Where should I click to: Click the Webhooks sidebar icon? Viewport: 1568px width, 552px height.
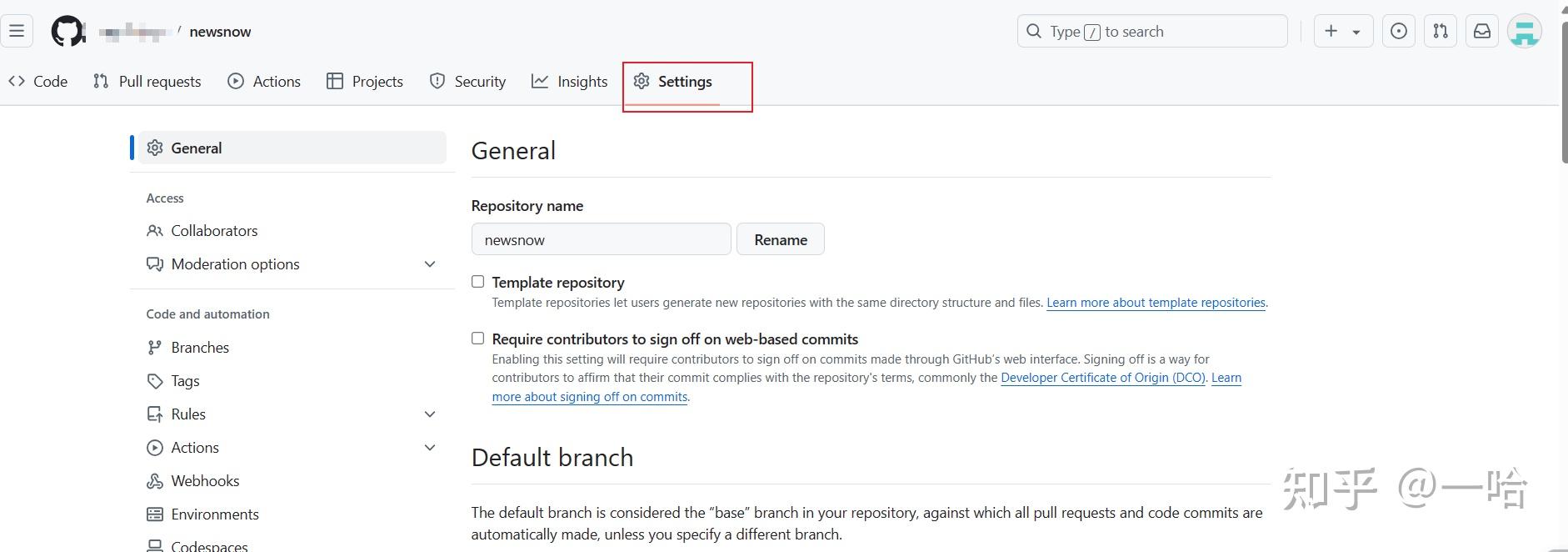point(155,480)
